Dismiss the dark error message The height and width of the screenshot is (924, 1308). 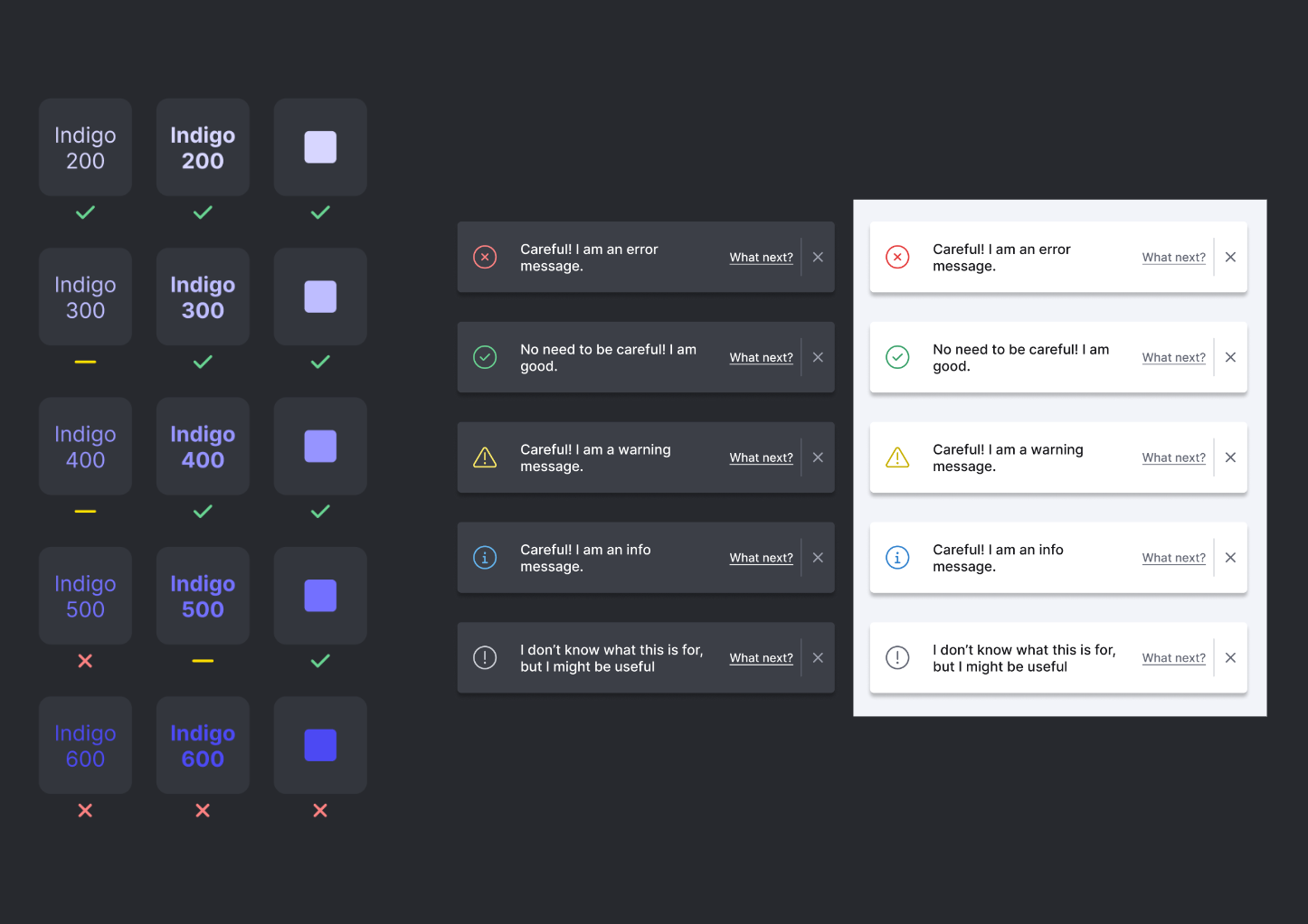pos(818,257)
